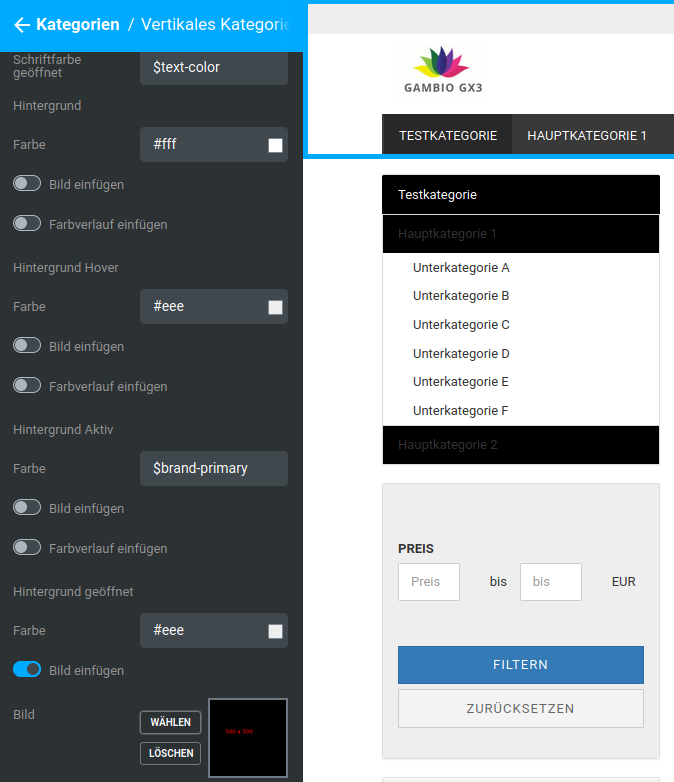Disable Bild einfügen under Hintergrund geöffnet
The height and width of the screenshot is (782, 674).
27,670
